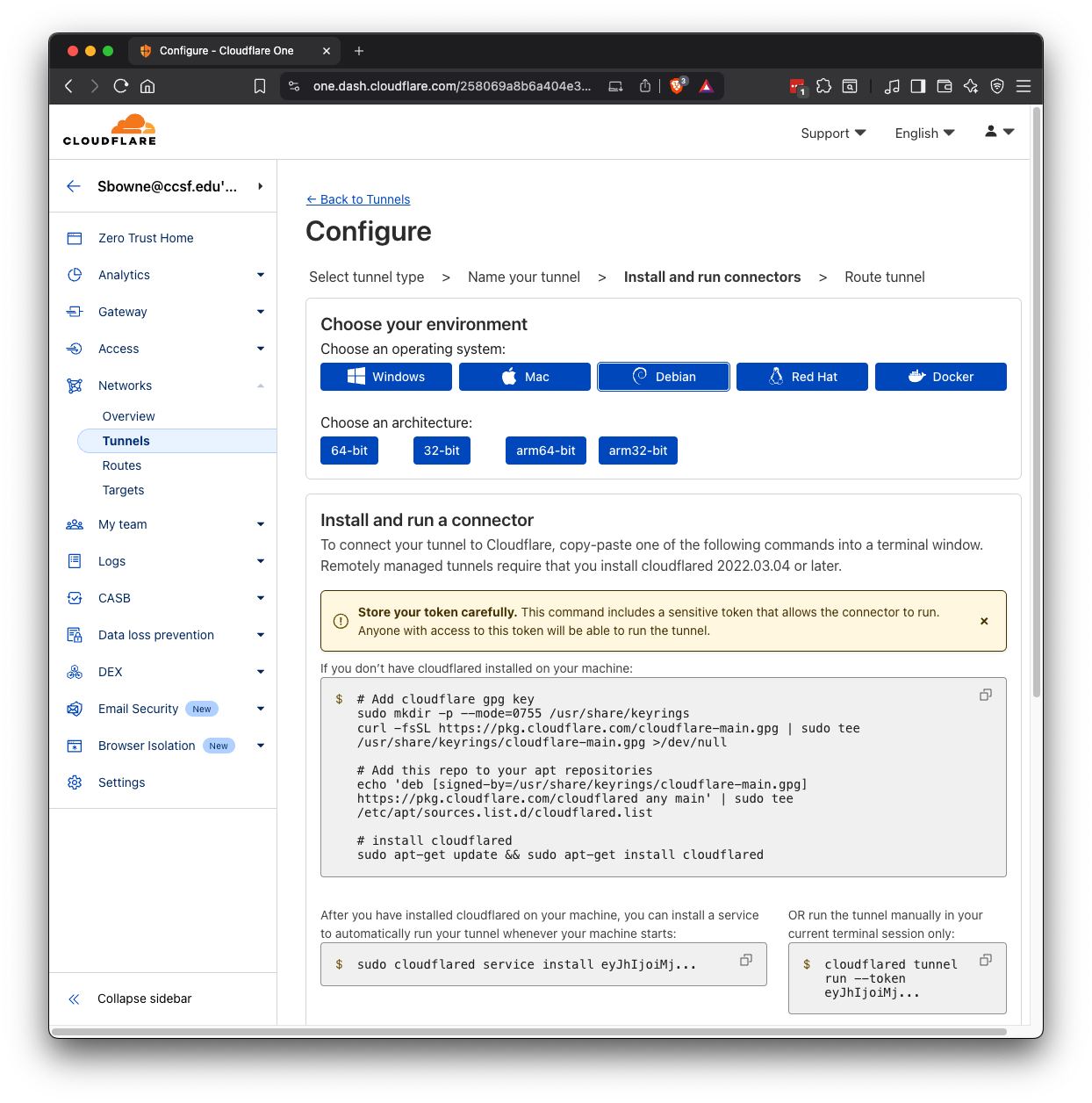The height and width of the screenshot is (1103, 1092).
Task: Click the Data loss prevention icon
Action: pos(75,635)
